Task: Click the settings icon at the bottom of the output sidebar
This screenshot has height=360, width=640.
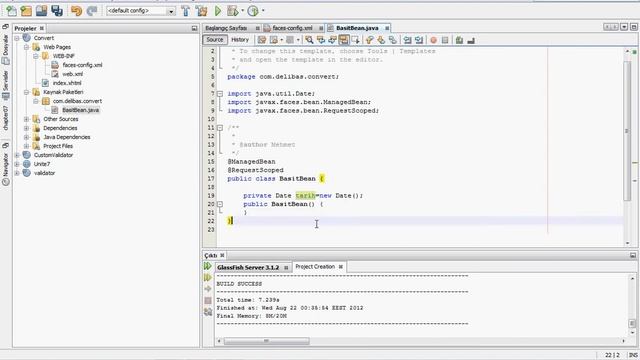Action: pyautogui.click(x=208, y=312)
